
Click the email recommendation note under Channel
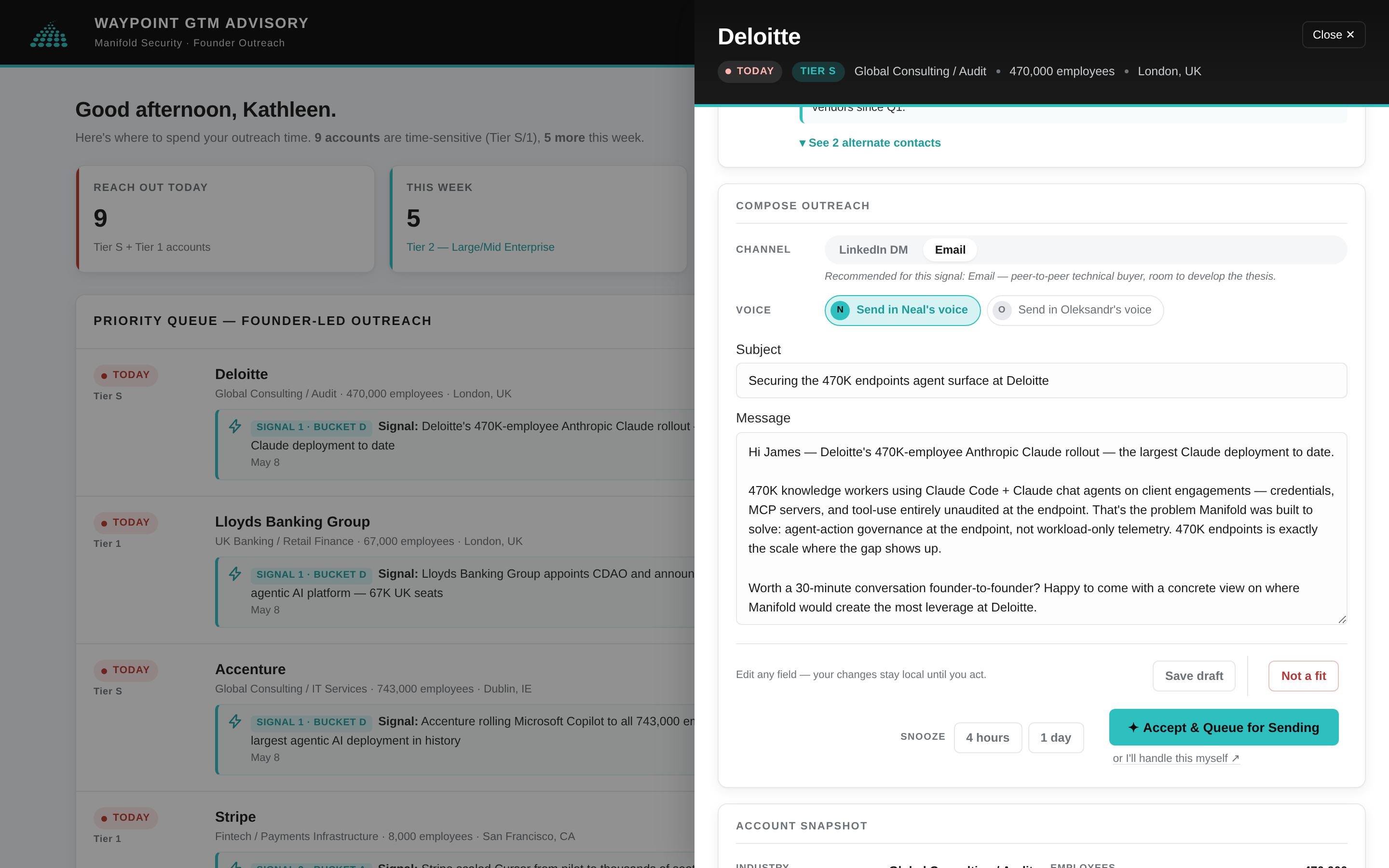1050,276
